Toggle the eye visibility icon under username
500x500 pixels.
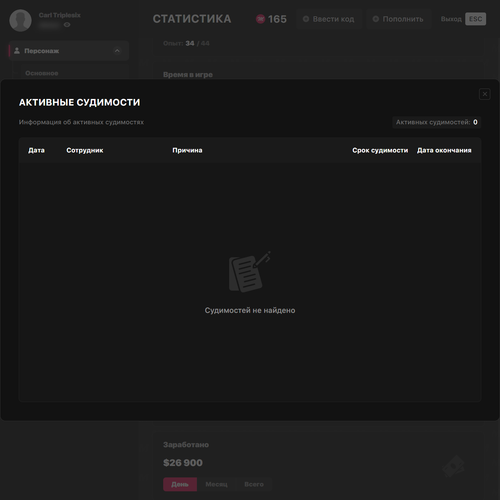67,25
